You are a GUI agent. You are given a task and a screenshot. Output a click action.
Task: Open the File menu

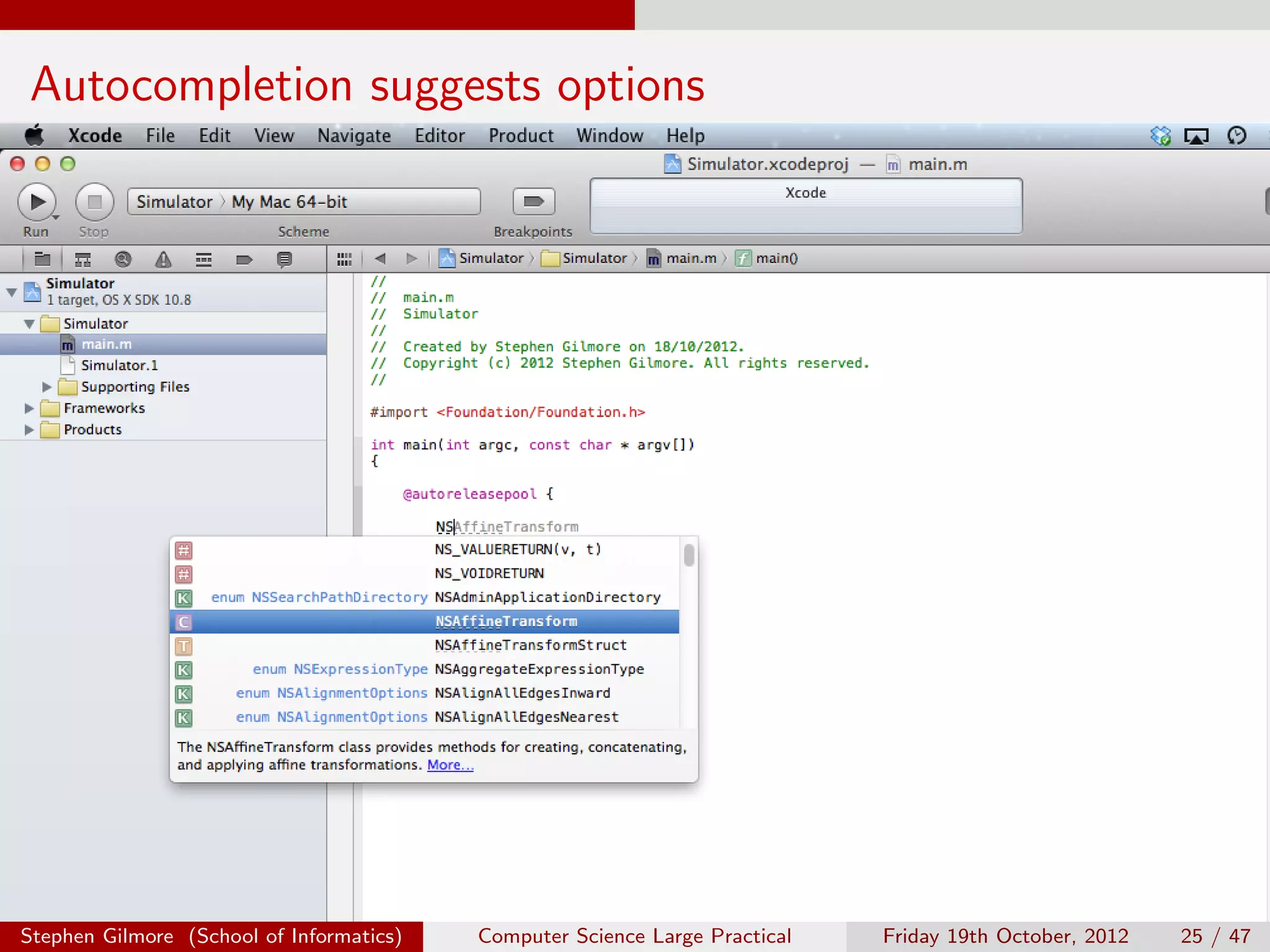[x=160, y=135]
